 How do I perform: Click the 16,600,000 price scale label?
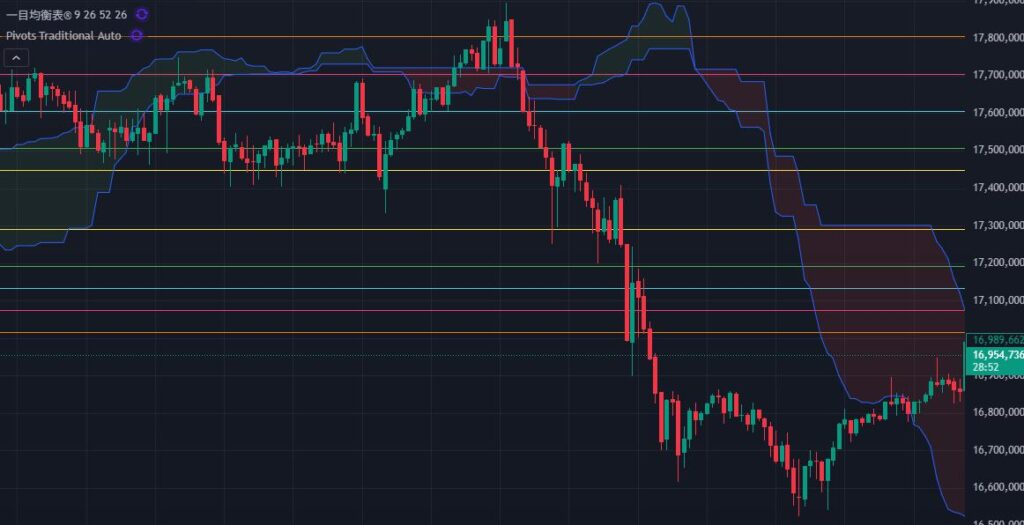[996, 487]
